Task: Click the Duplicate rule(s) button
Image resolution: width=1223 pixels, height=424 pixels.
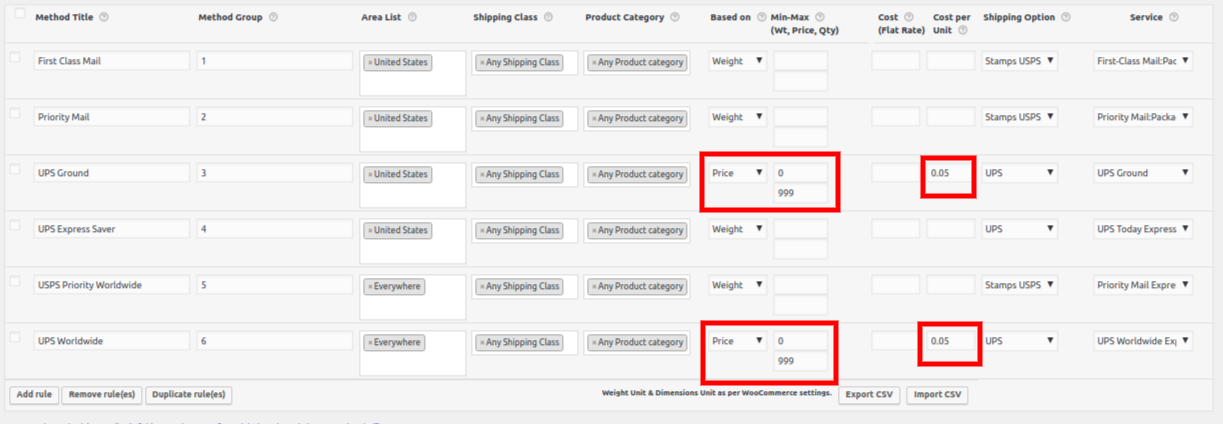Action: click(189, 395)
